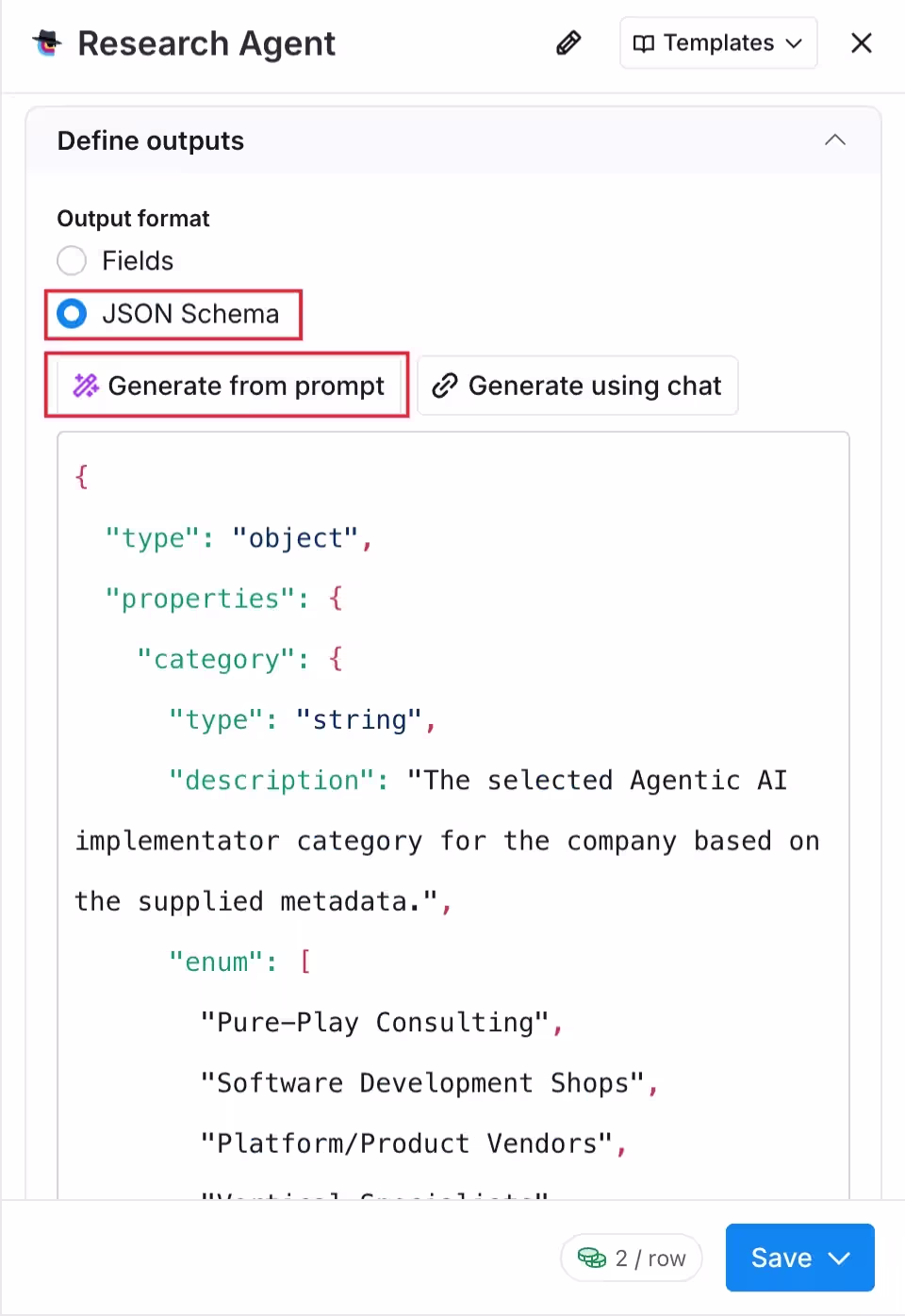905x1316 pixels.
Task: Collapse the Define outputs section
Action: pos(835,140)
